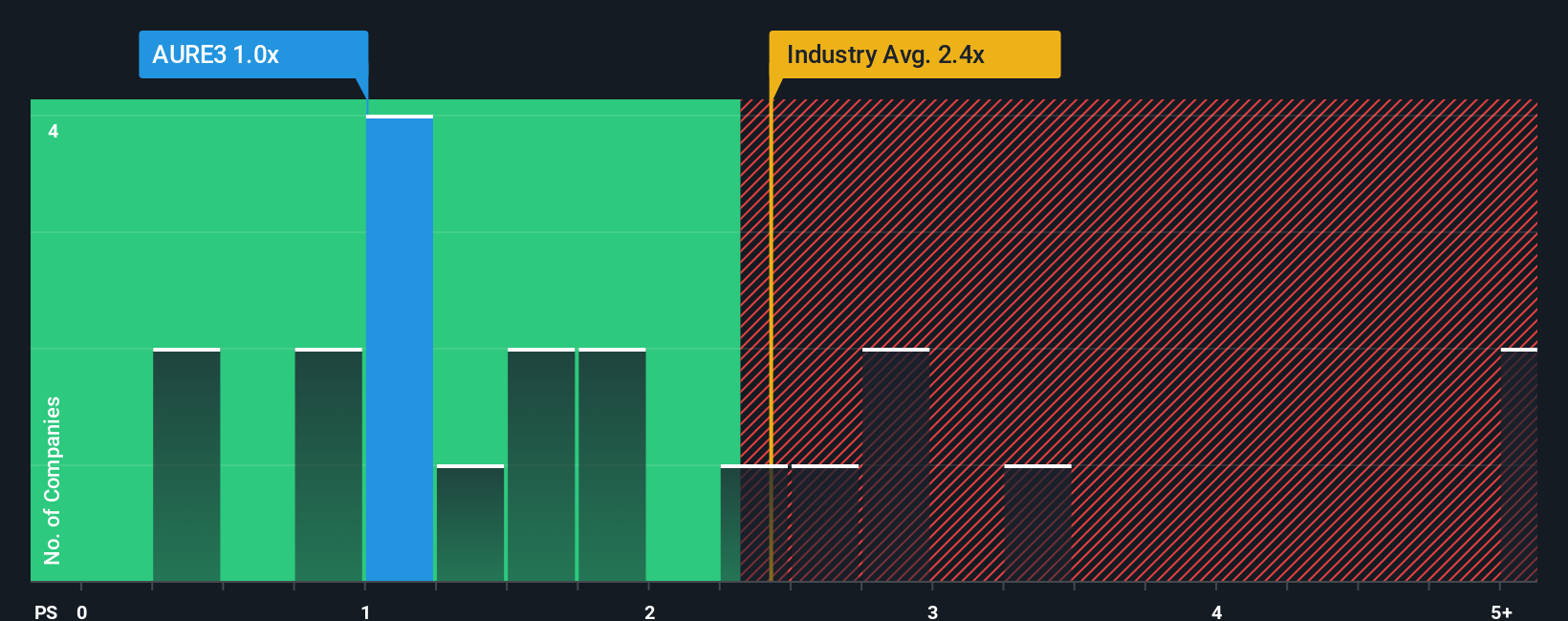
Task: Click the AURE3 1.0x blue label
Action: pos(253,54)
